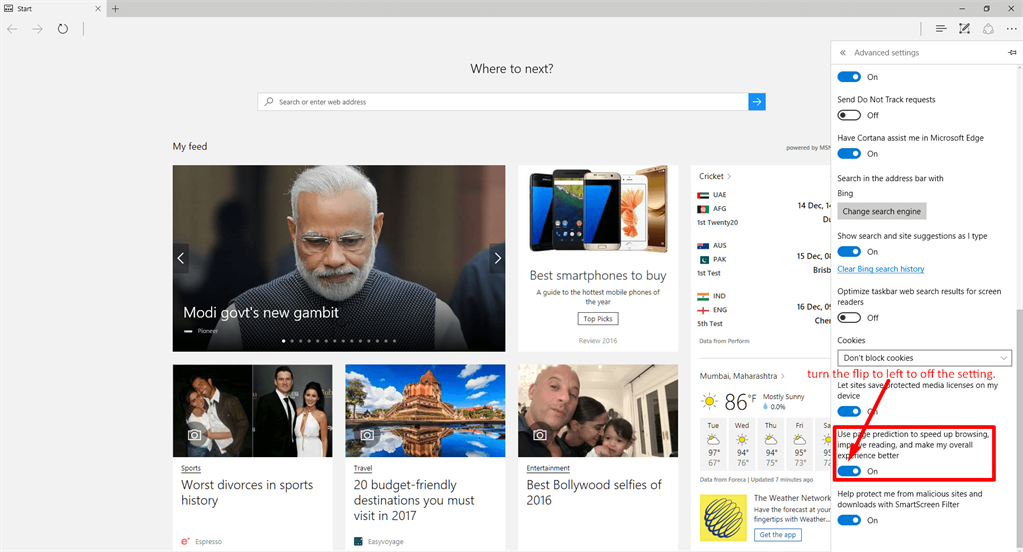Toggle Send Do Not Track requests switch
This screenshot has height=552, width=1023.
[849, 115]
